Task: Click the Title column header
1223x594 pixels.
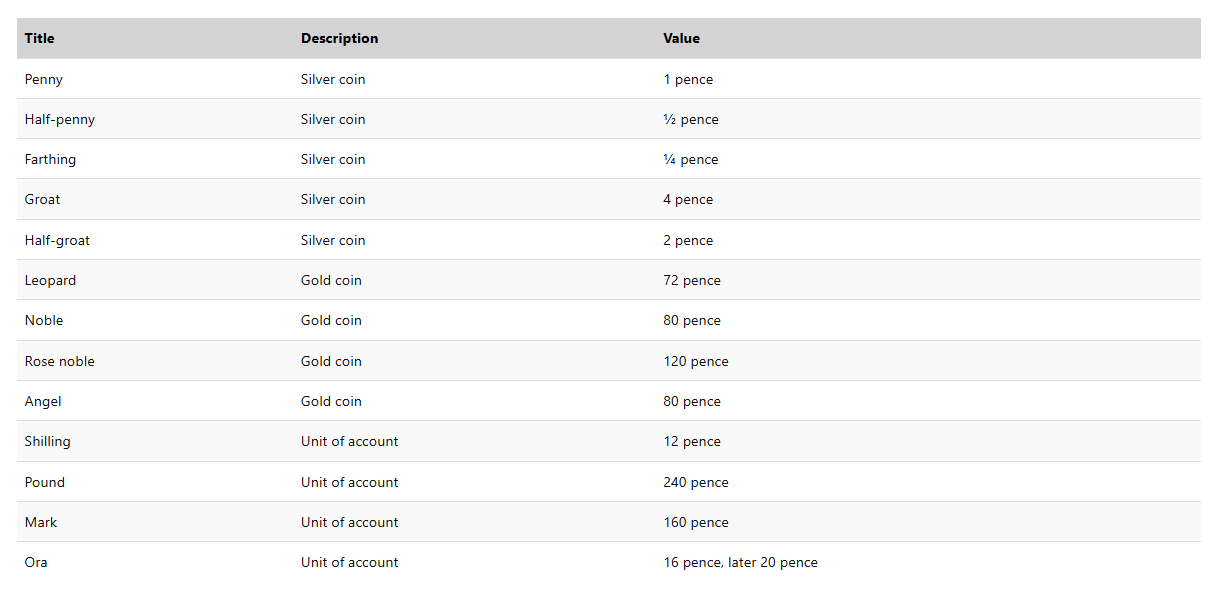Action: coord(40,38)
